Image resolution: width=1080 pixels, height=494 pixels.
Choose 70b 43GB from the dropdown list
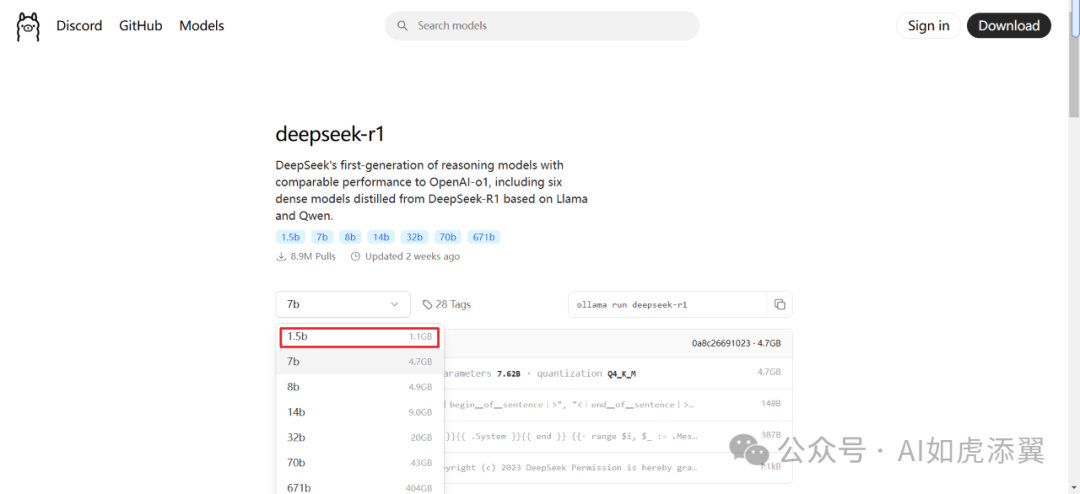(360, 462)
